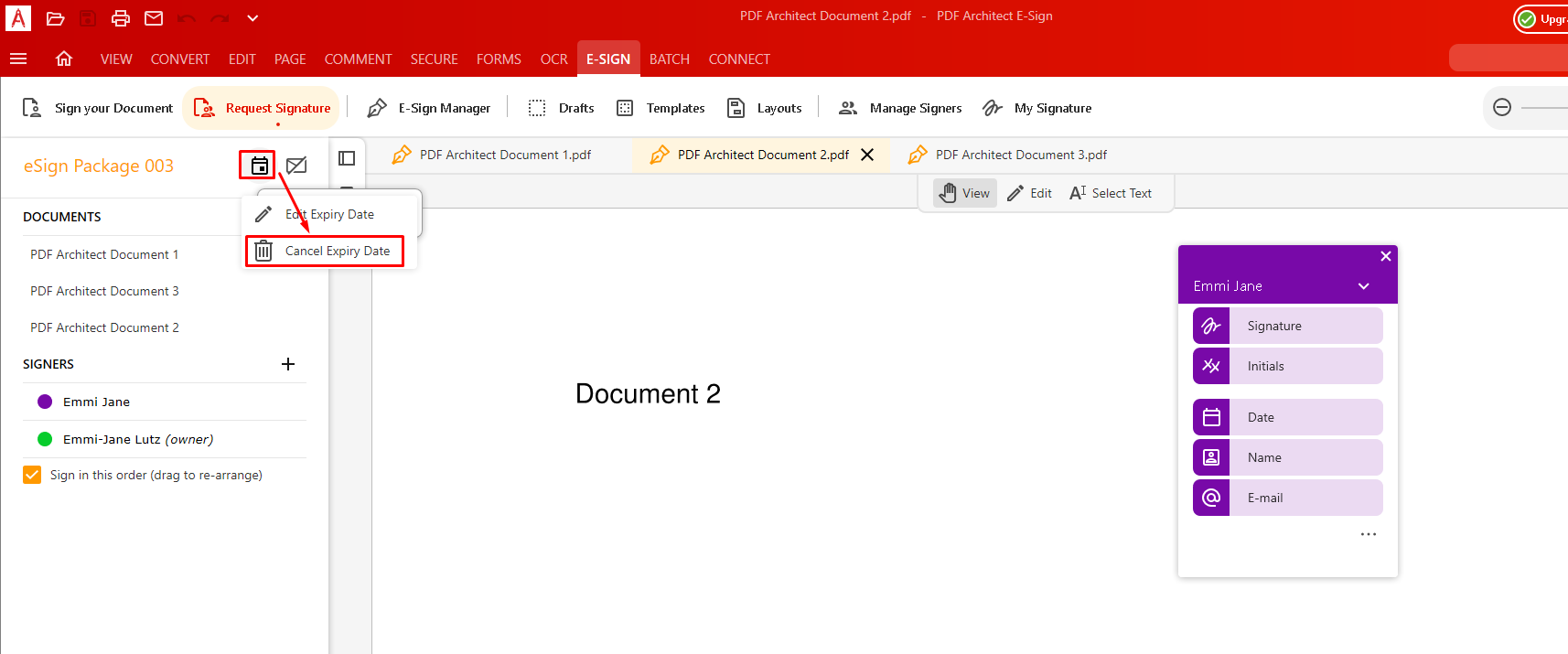Select PDF Architect Document 1 in list
The image size is (1568, 654).
[104, 254]
